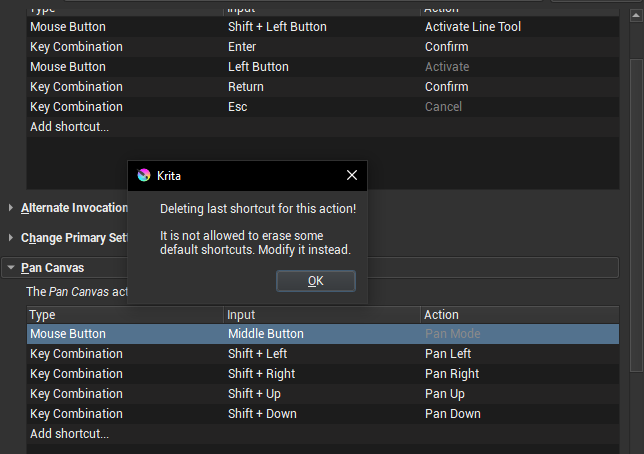Click OK in the Krita warning dialog

315,281
